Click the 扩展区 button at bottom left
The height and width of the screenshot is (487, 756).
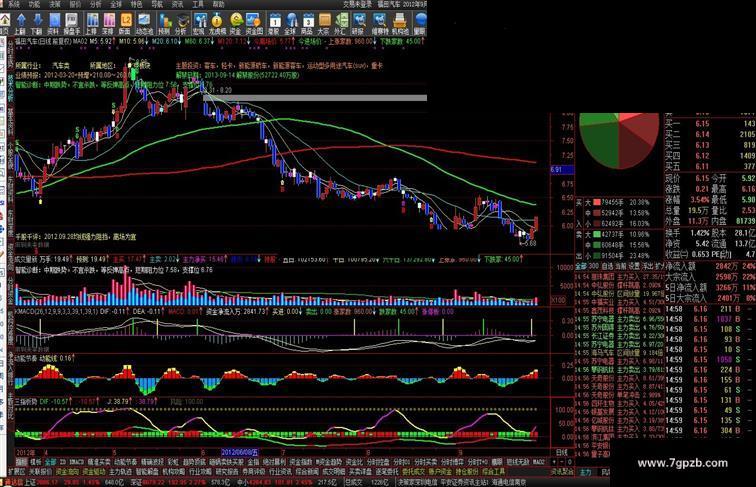point(16,472)
